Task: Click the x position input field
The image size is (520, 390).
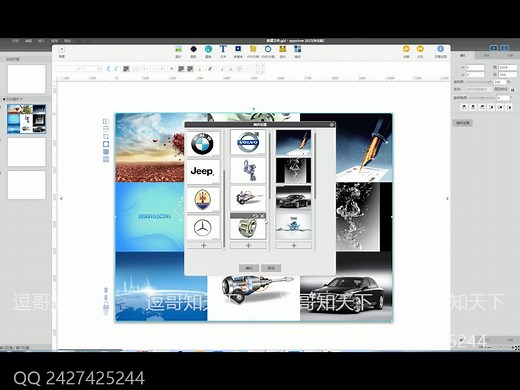Action: point(475,68)
